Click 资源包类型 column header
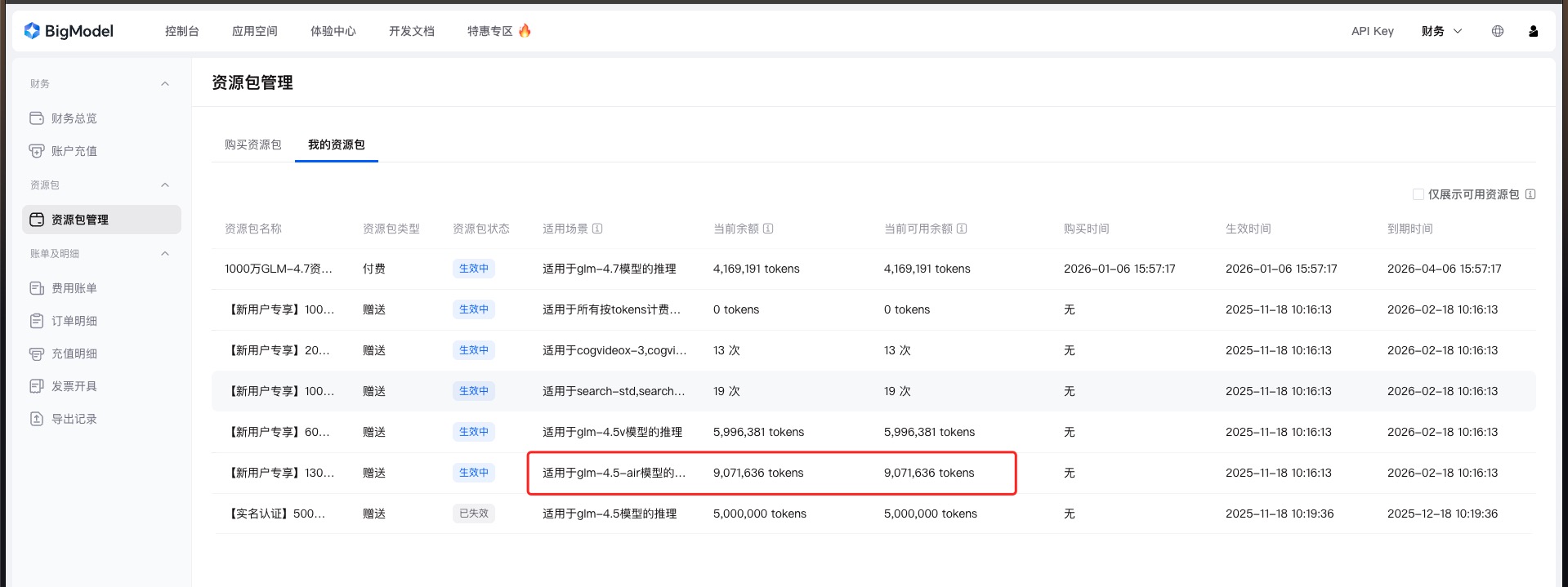 391,229
